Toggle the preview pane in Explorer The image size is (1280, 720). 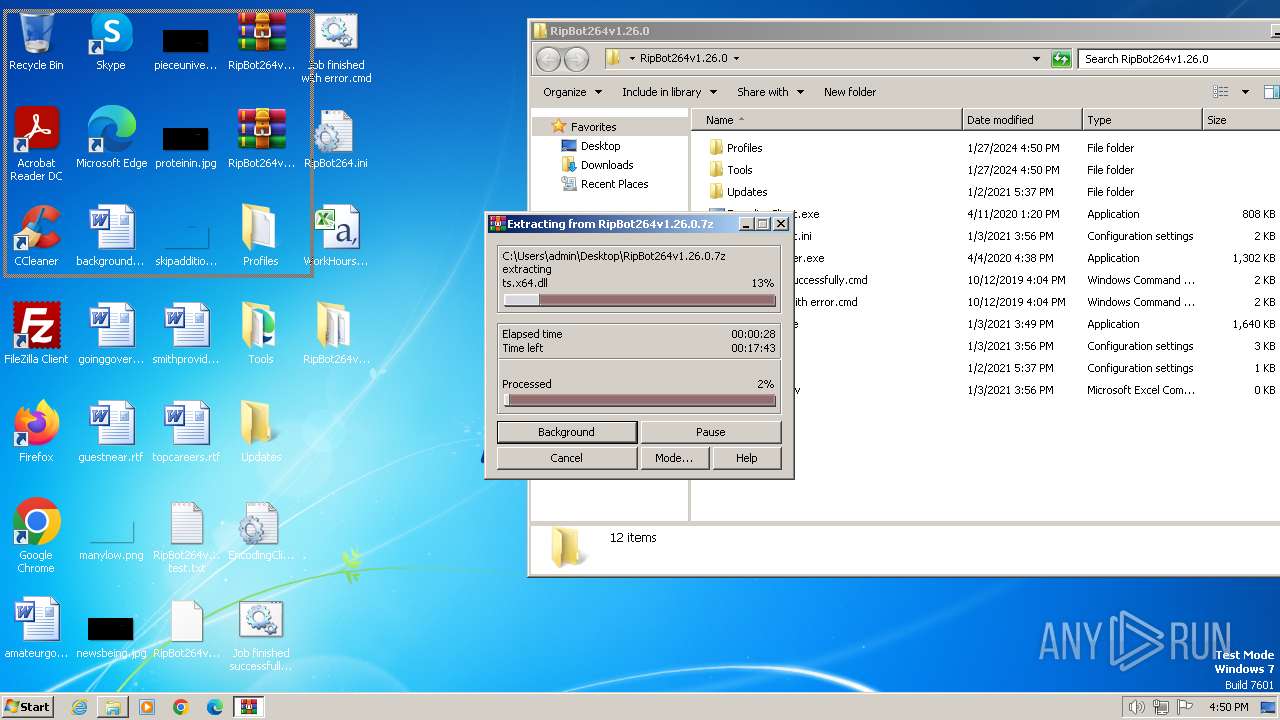pos(1271,92)
